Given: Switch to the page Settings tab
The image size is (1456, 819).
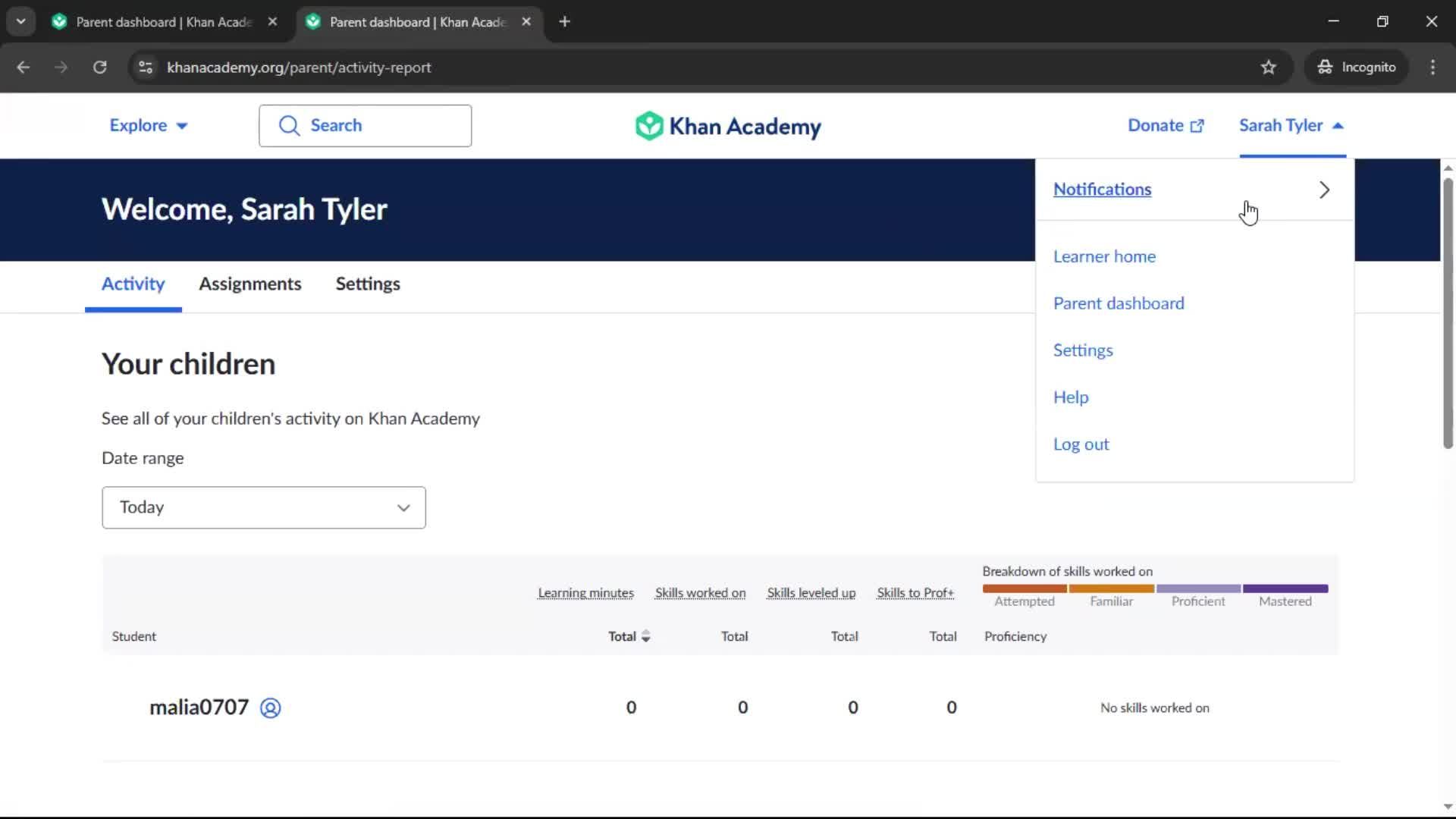Looking at the screenshot, I should (x=368, y=284).
